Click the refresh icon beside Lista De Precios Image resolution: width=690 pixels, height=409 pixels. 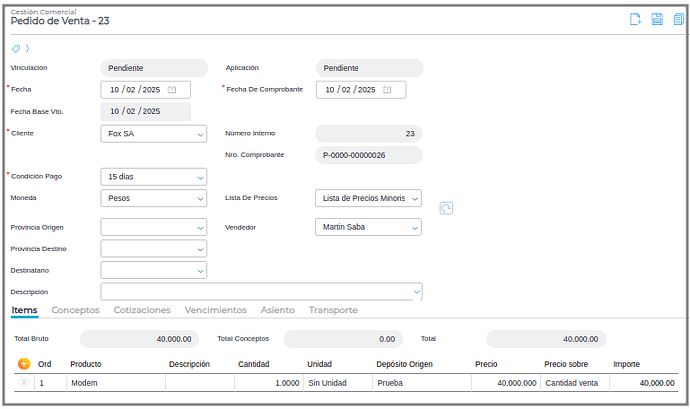click(x=446, y=207)
